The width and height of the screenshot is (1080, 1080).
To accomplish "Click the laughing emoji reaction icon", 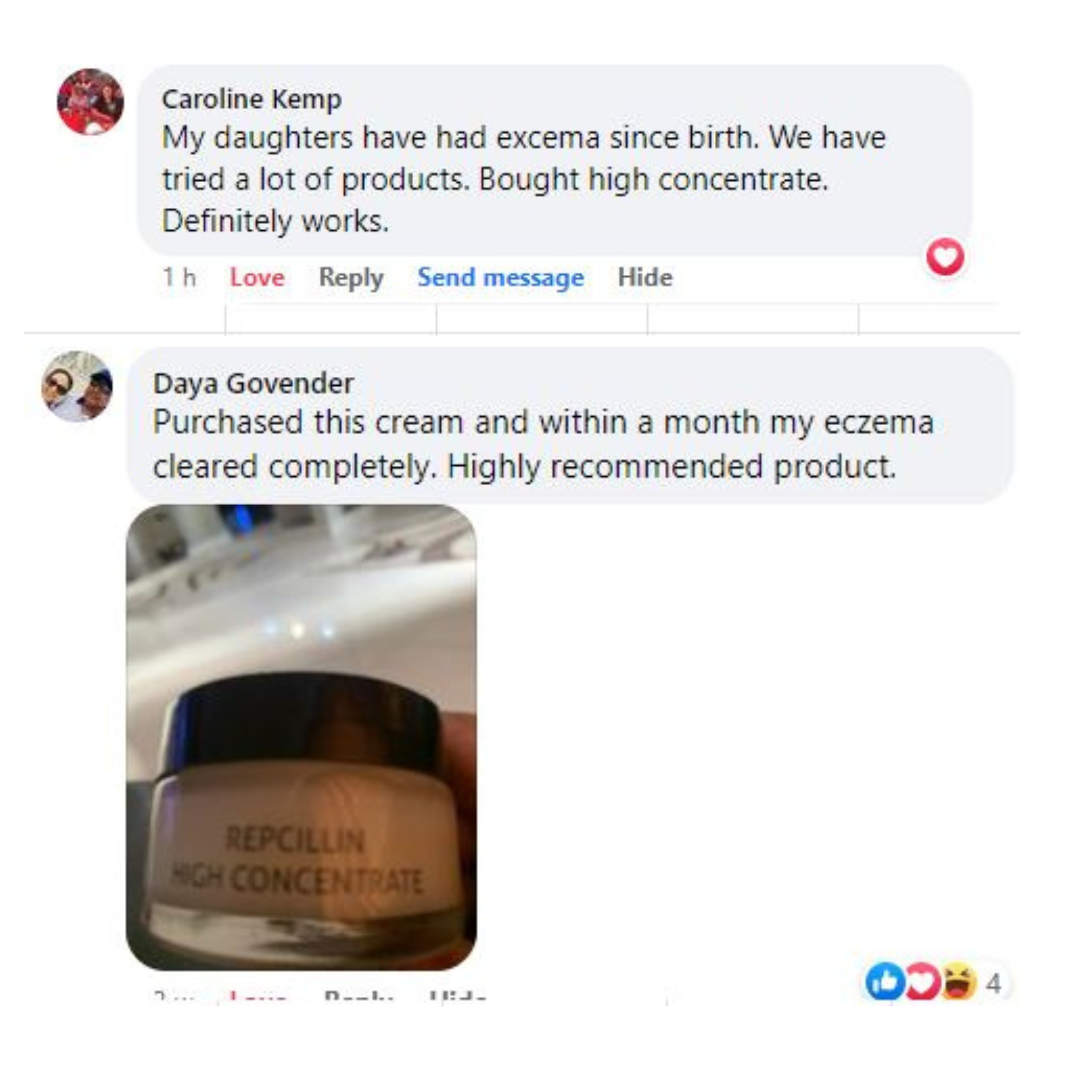I will pos(959,981).
